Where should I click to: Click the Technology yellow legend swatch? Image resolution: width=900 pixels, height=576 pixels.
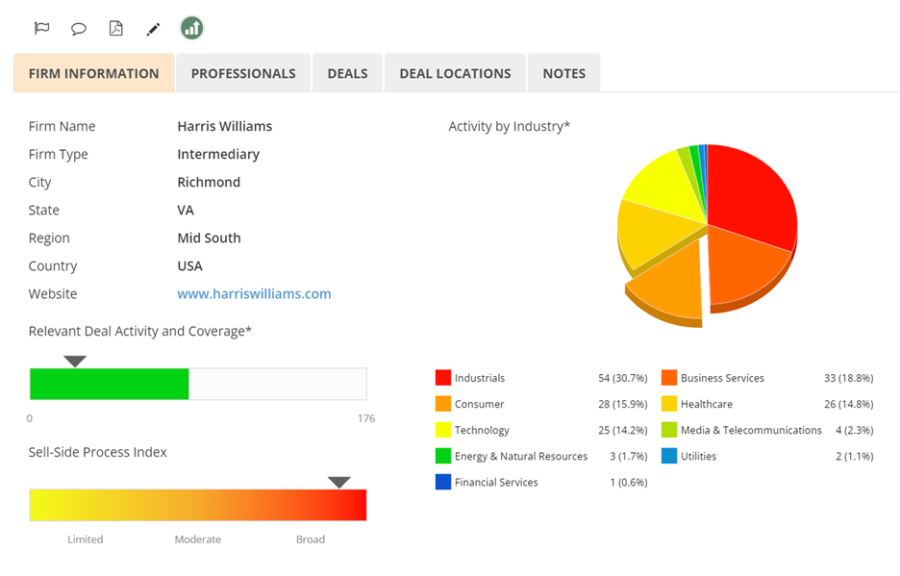443,430
